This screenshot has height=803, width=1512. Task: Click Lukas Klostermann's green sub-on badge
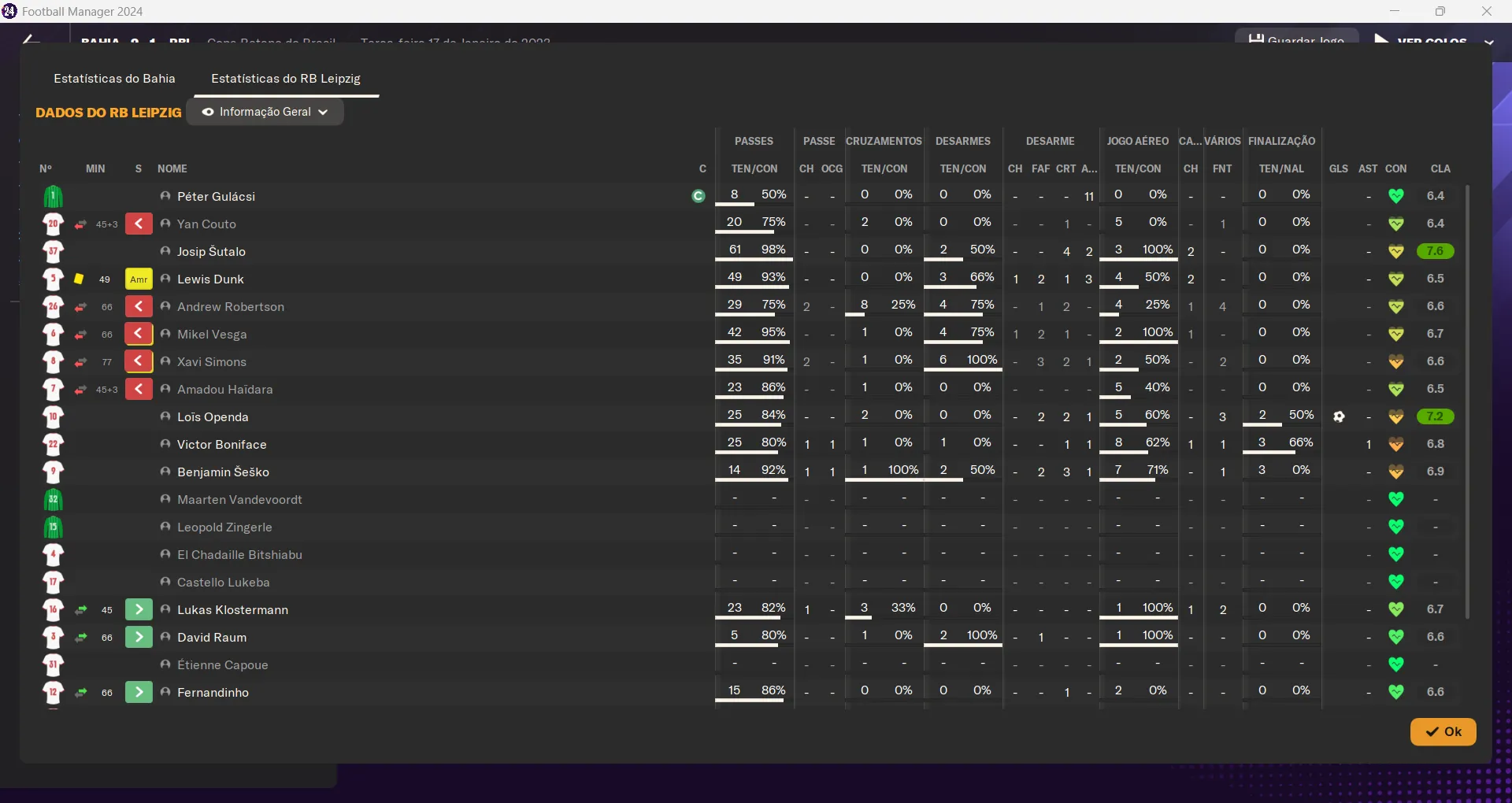[139, 609]
